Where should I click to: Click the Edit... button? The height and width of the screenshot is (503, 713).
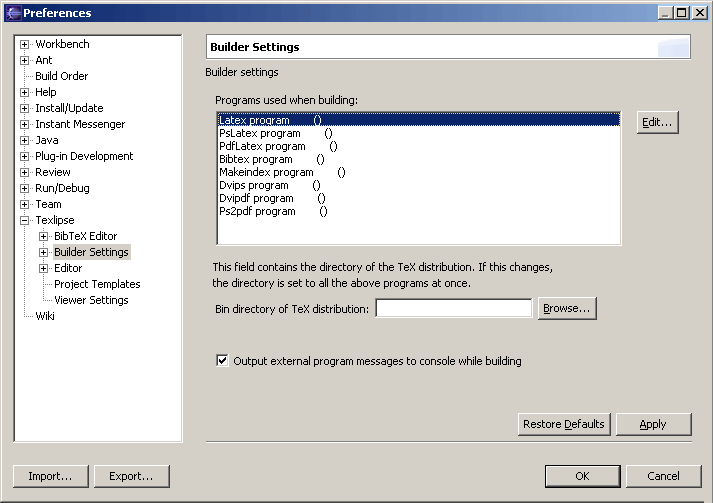[658, 122]
